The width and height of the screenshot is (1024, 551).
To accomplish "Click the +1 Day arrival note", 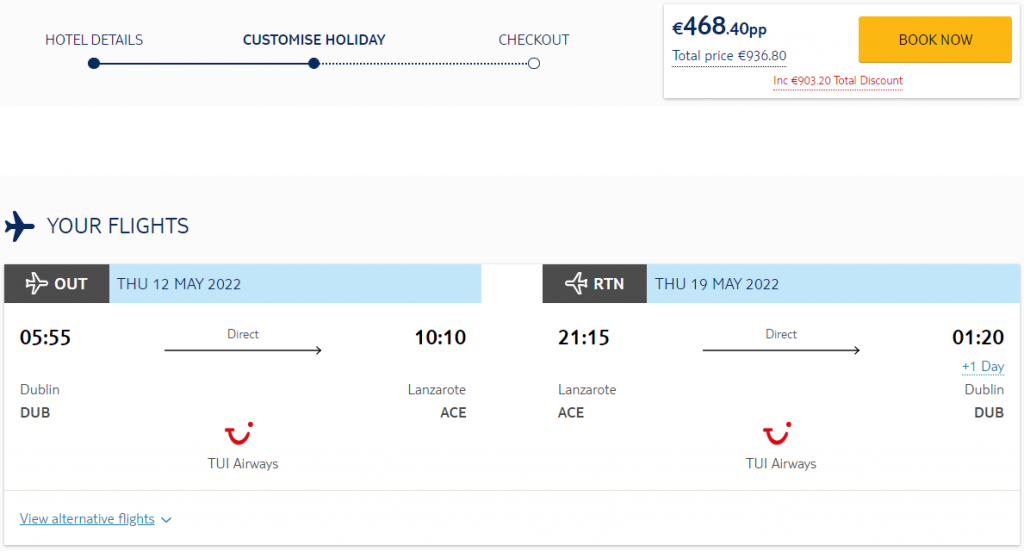I will click(983, 367).
